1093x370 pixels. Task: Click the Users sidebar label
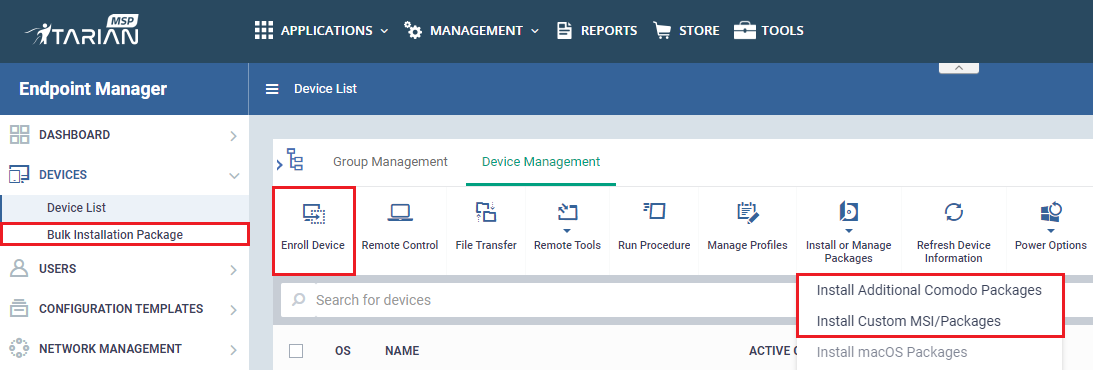(58, 268)
